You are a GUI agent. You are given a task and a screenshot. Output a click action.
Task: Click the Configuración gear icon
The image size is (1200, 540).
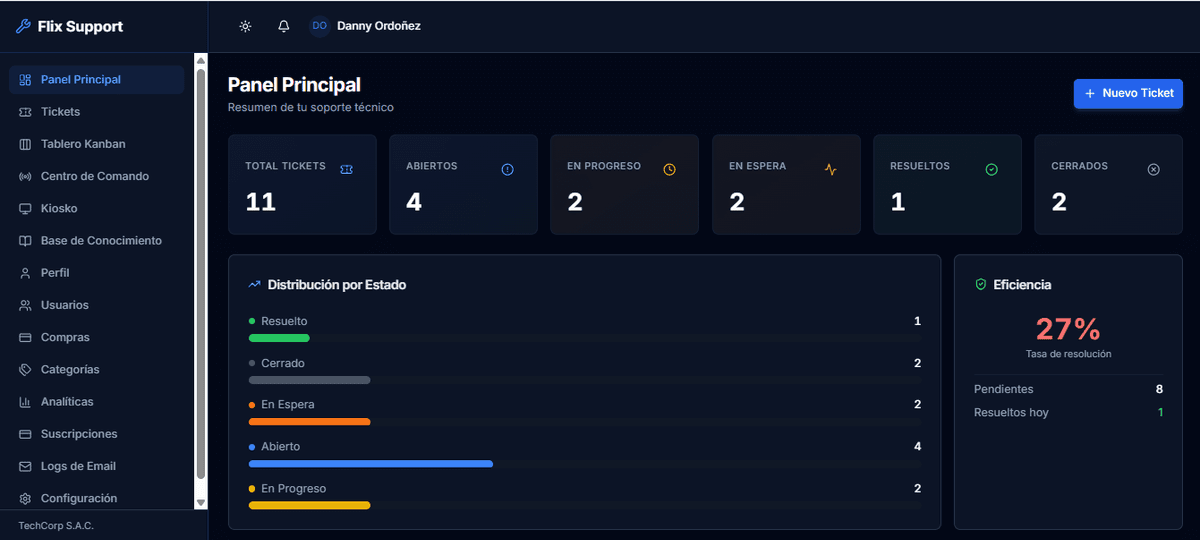(26, 499)
